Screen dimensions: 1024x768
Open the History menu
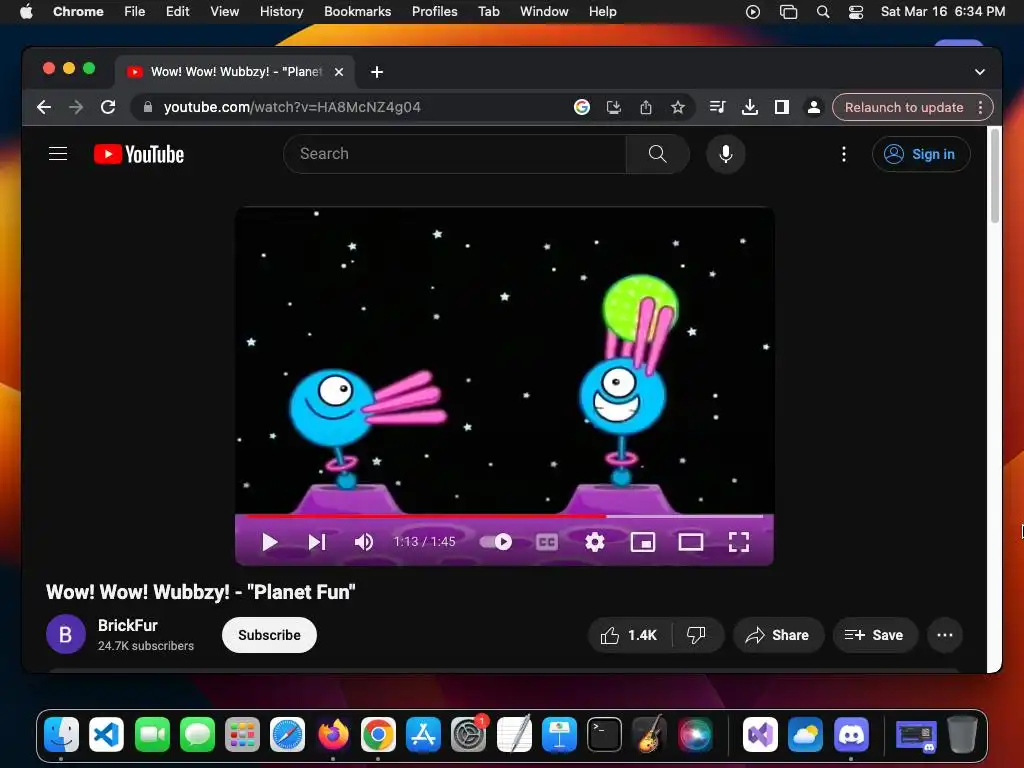pyautogui.click(x=281, y=12)
